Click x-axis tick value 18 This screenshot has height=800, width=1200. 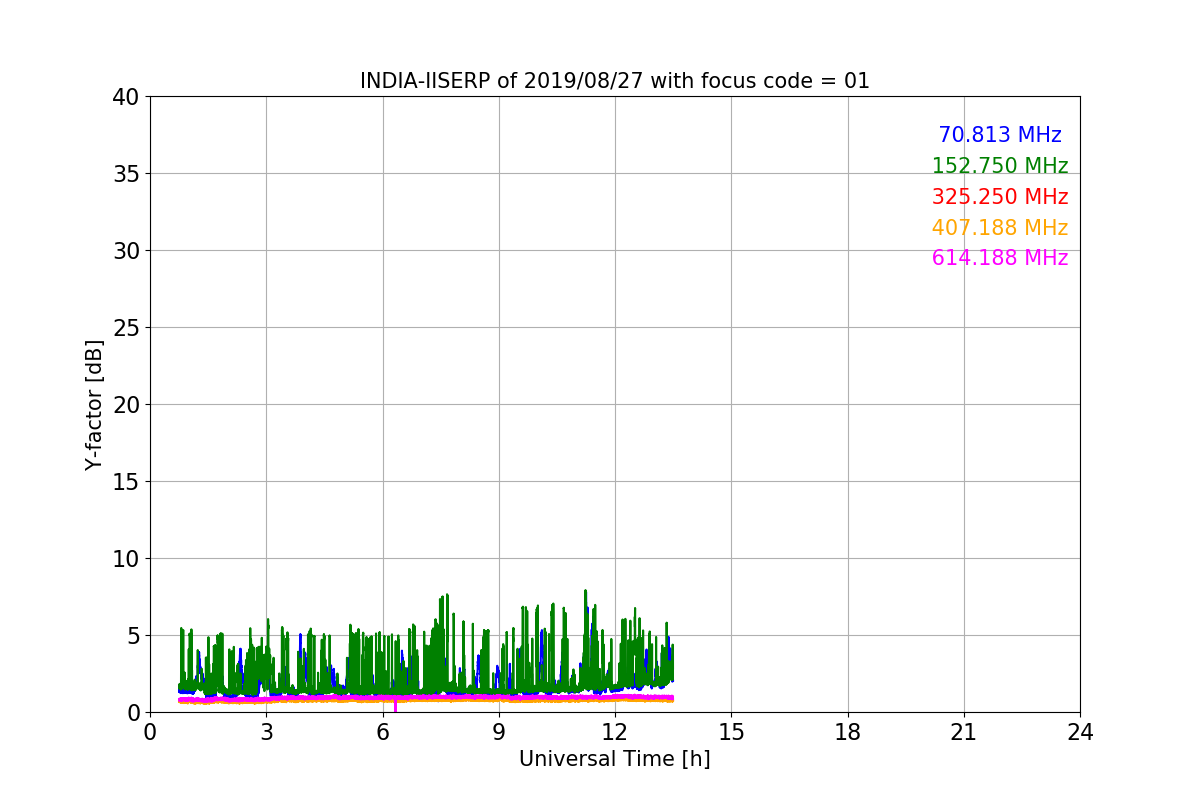coord(848,732)
